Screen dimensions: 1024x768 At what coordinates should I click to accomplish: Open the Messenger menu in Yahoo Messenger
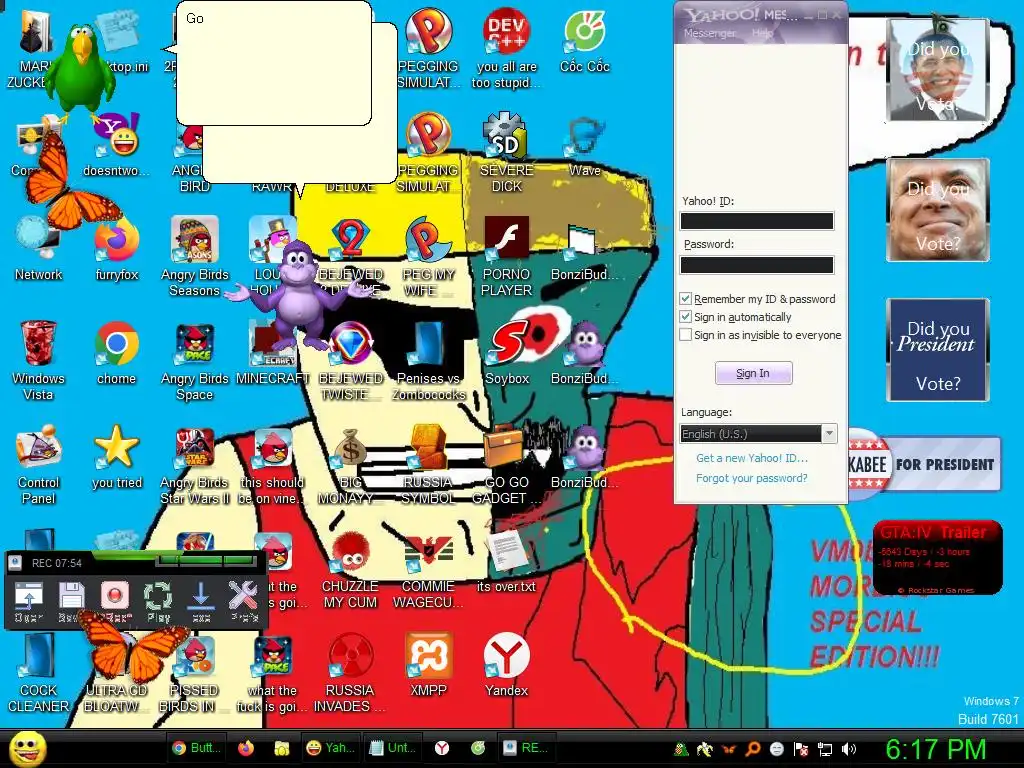pyautogui.click(x=709, y=33)
